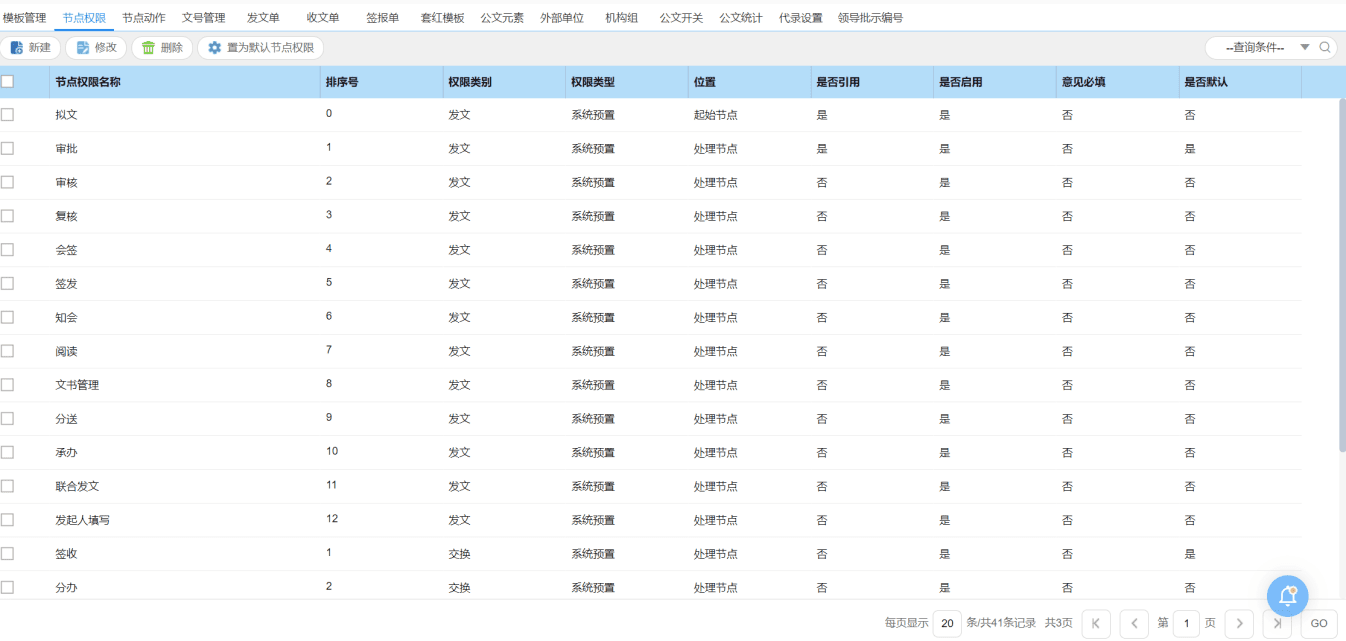Click the 分送 name cell

point(66,419)
